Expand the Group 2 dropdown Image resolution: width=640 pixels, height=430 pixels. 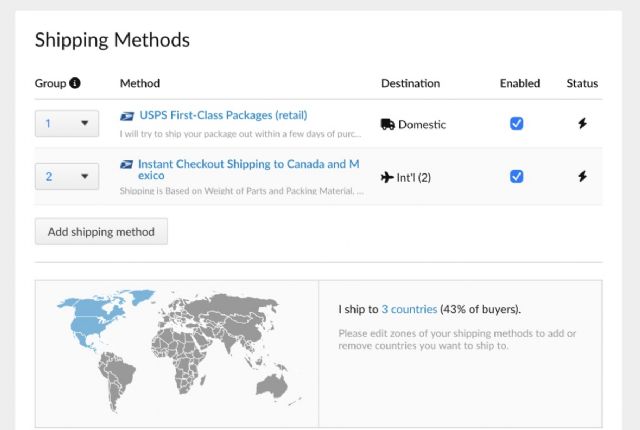point(67,177)
